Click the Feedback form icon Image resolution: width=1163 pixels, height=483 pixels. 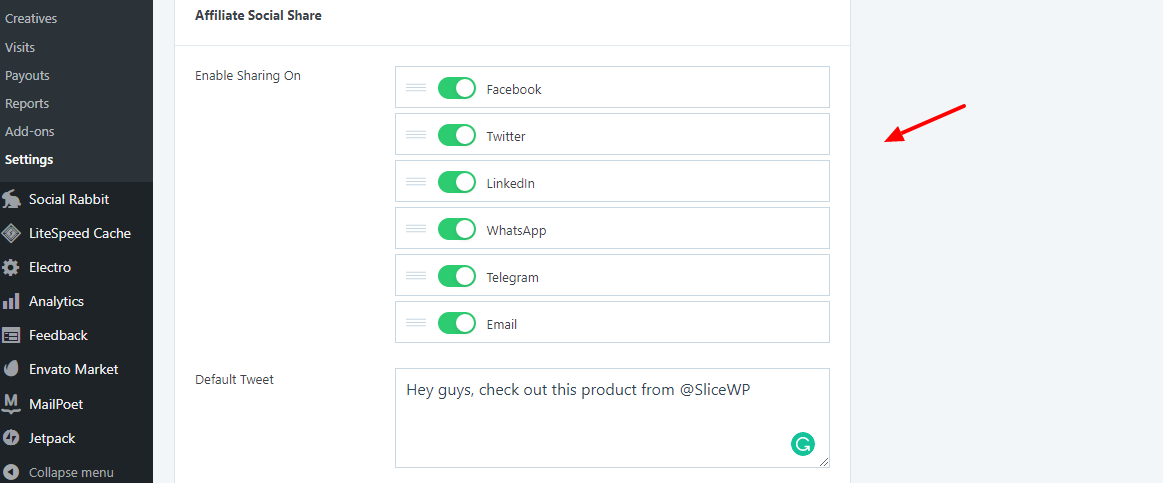pyautogui.click(x=12, y=335)
